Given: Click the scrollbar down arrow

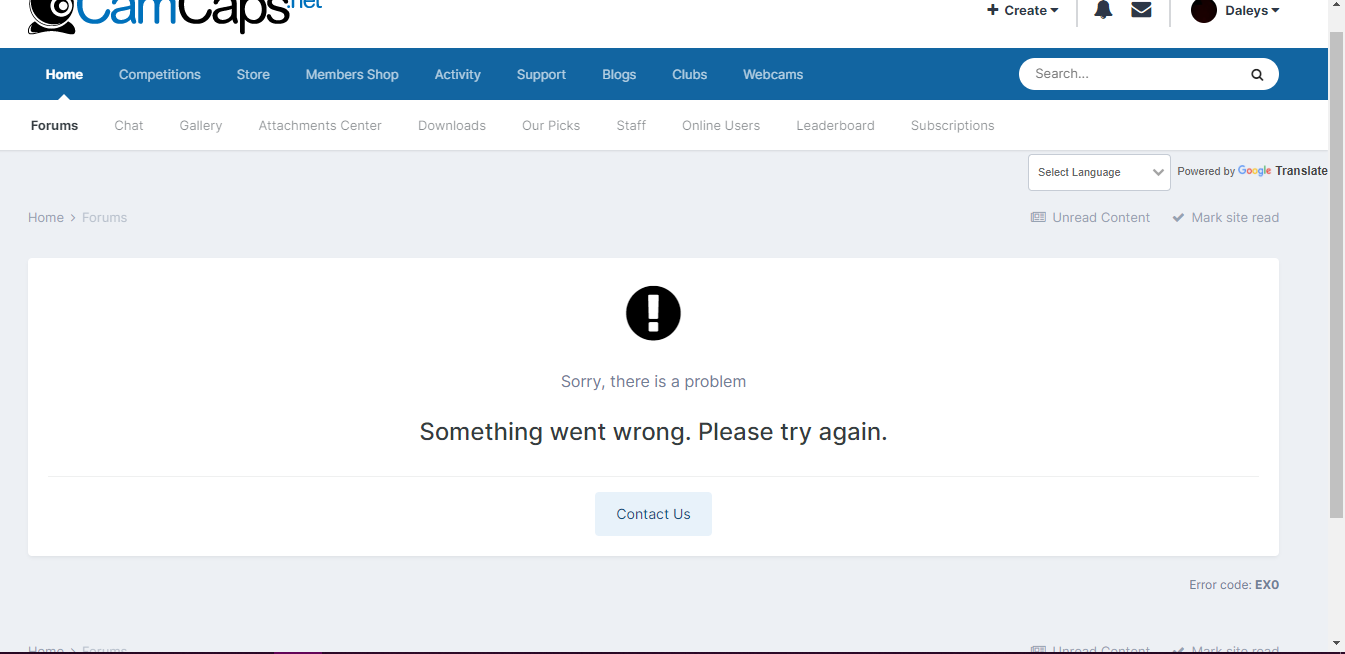Looking at the screenshot, I should pos(1337,643).
